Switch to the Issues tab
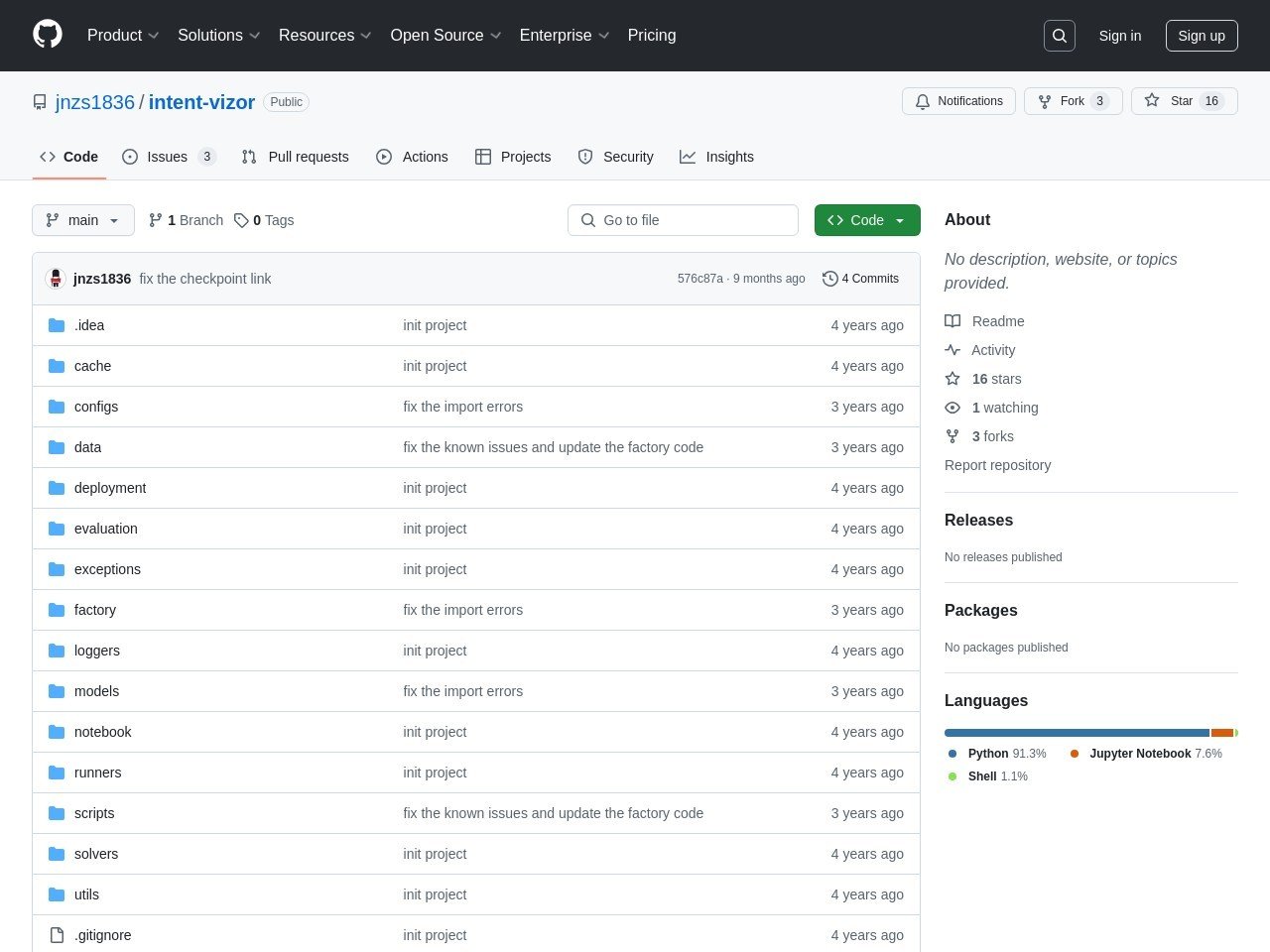Screen dimensions: 1270x952 169,157
